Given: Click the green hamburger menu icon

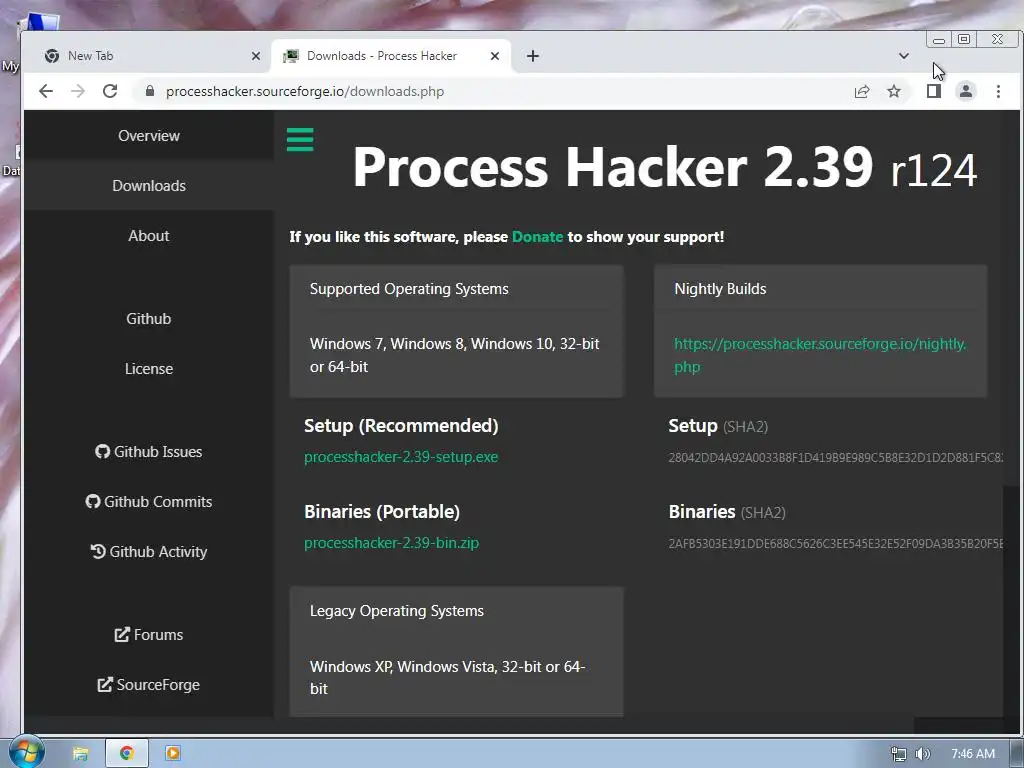Looking at the screenshot, I should point(300,140).
